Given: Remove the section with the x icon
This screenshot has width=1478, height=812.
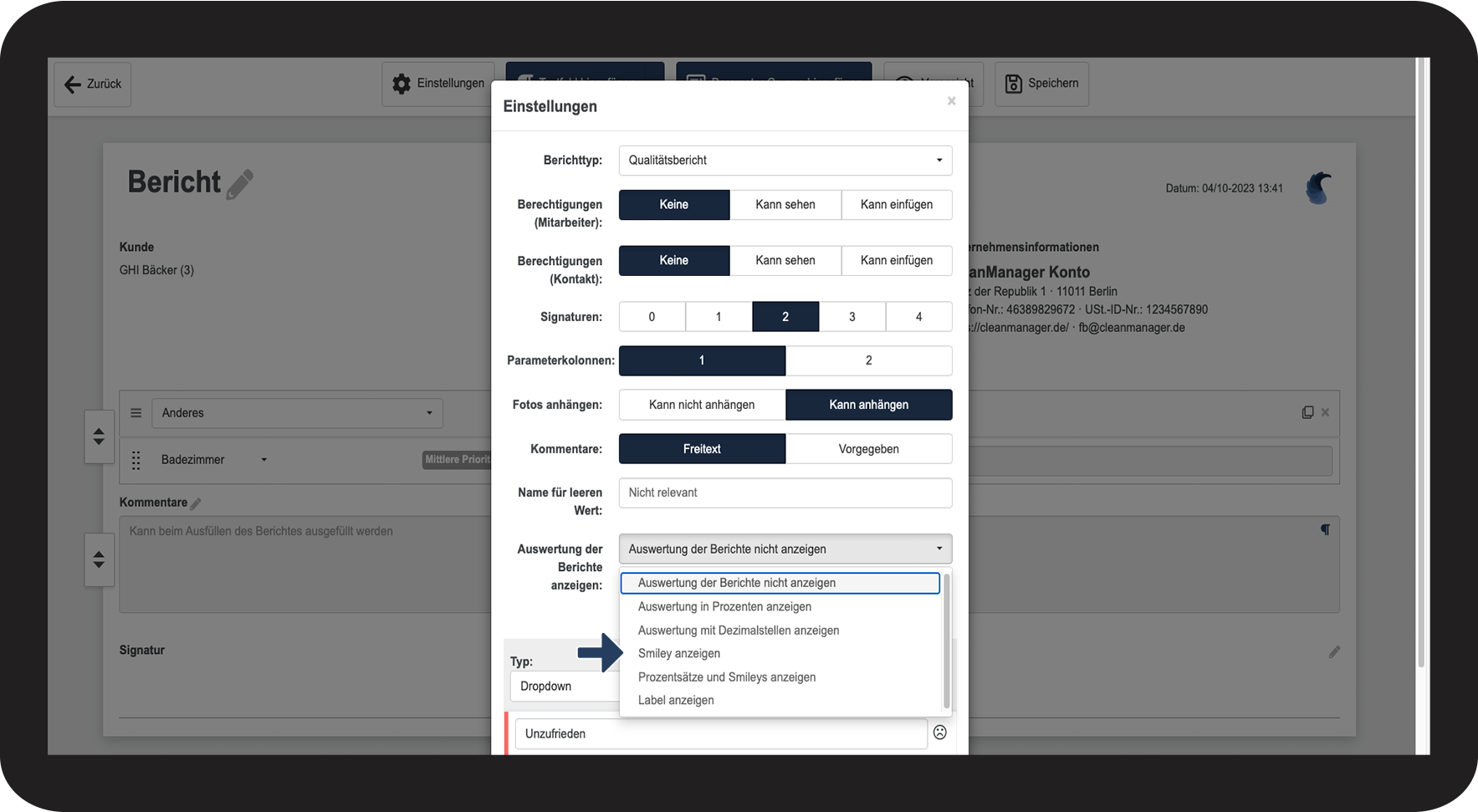Looking at the screenshot, I should pyautogui.click(x=1325, y=412).
